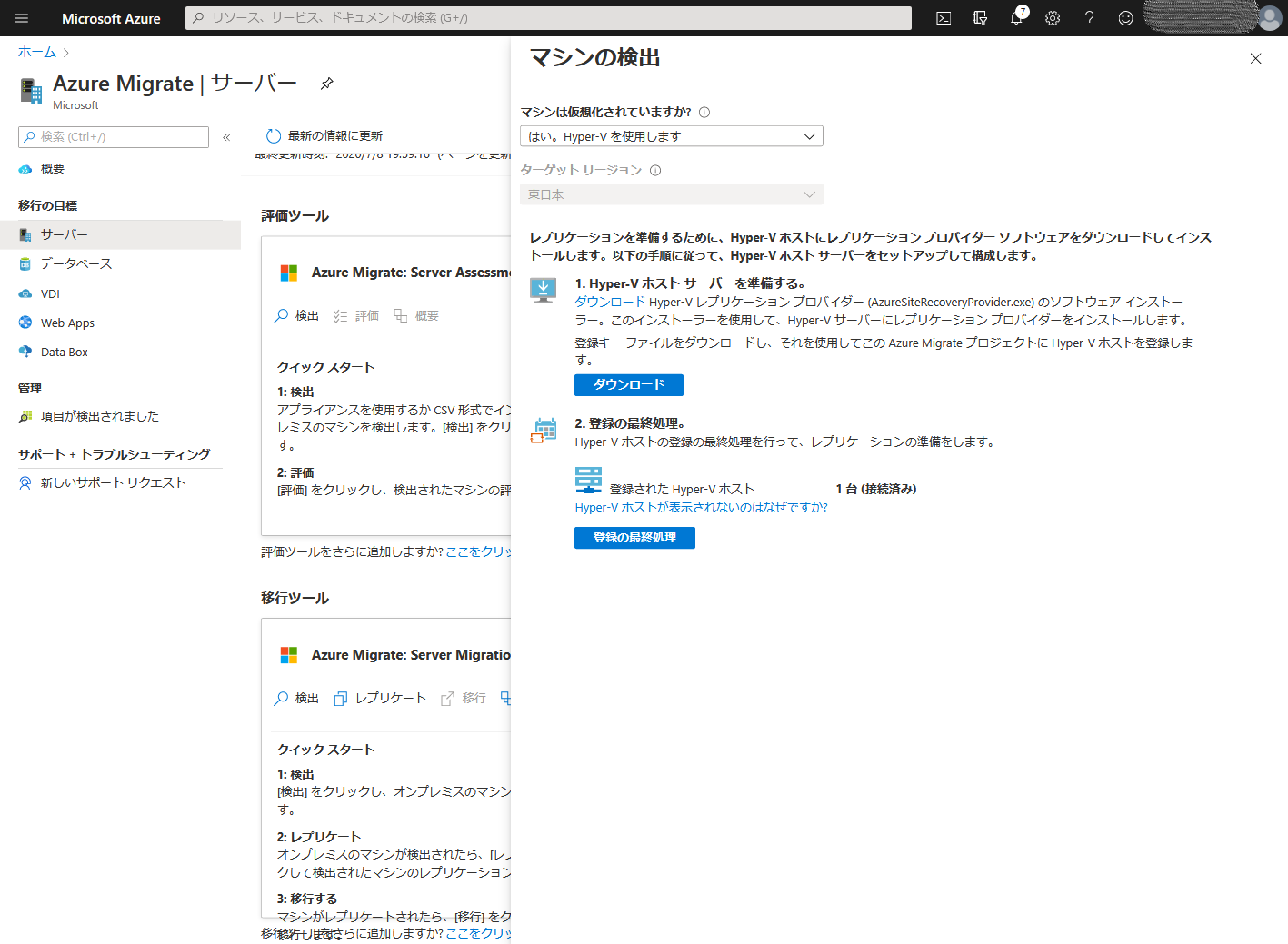Click refresh 最新の情報に更新 icon
Viewport: 1288px width, 944px height.
[x=274, y=136]
